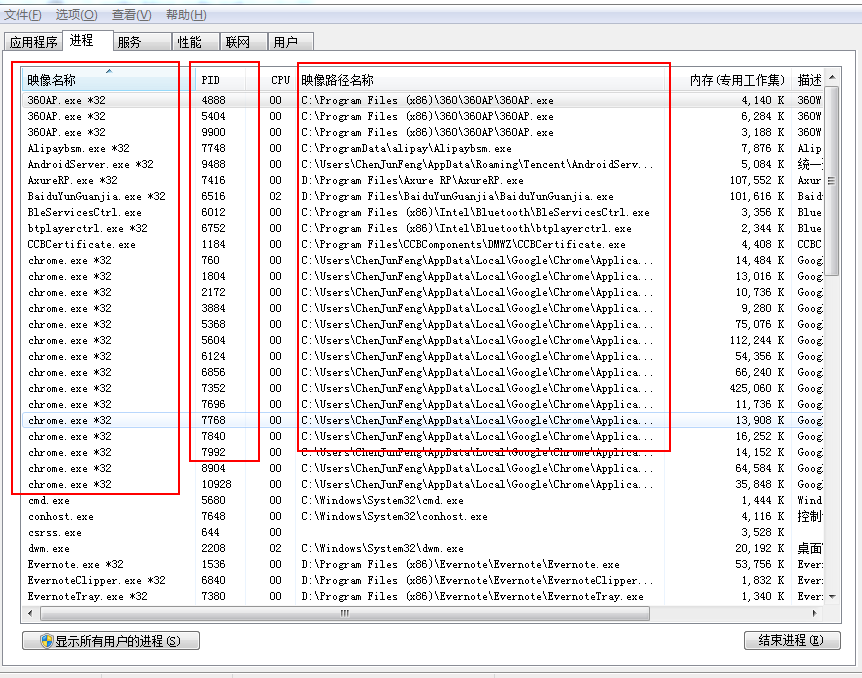Select the chrome.exe process with PID 5368

[422, 324]
